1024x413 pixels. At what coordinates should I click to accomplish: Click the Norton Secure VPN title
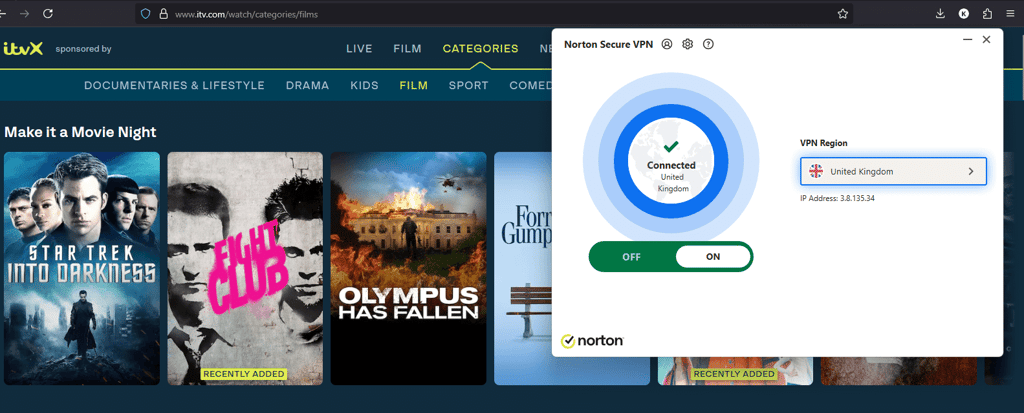(x=608, y=44)
